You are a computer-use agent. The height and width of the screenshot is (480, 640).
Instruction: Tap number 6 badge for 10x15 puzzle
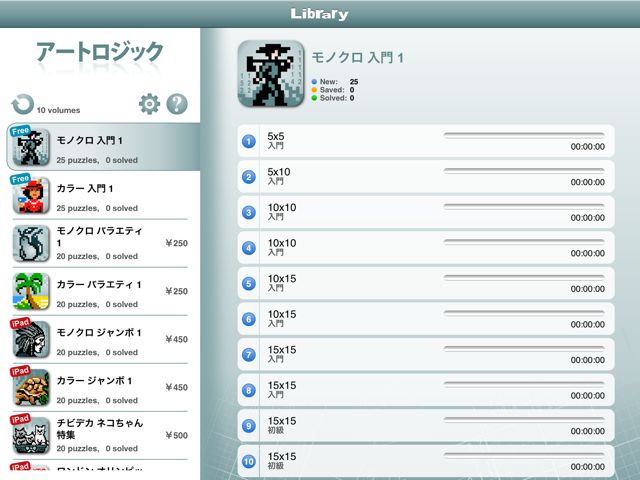pos(249,319)
